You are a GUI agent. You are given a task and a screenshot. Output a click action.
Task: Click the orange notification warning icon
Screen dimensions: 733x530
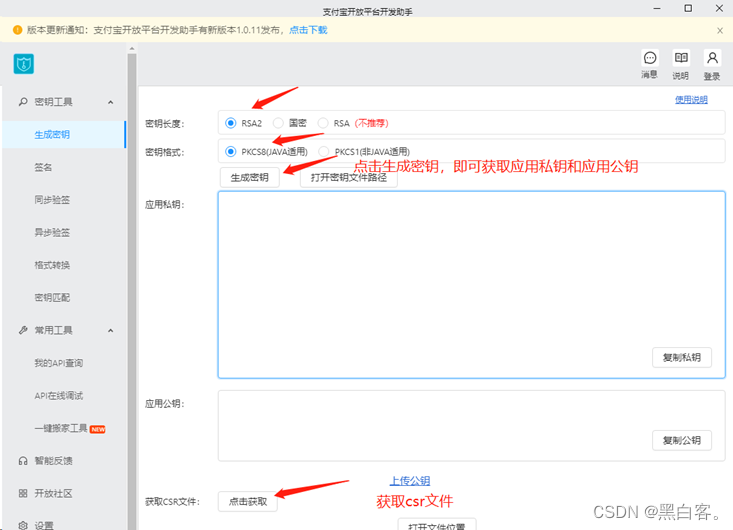click(x=17, y=30)
